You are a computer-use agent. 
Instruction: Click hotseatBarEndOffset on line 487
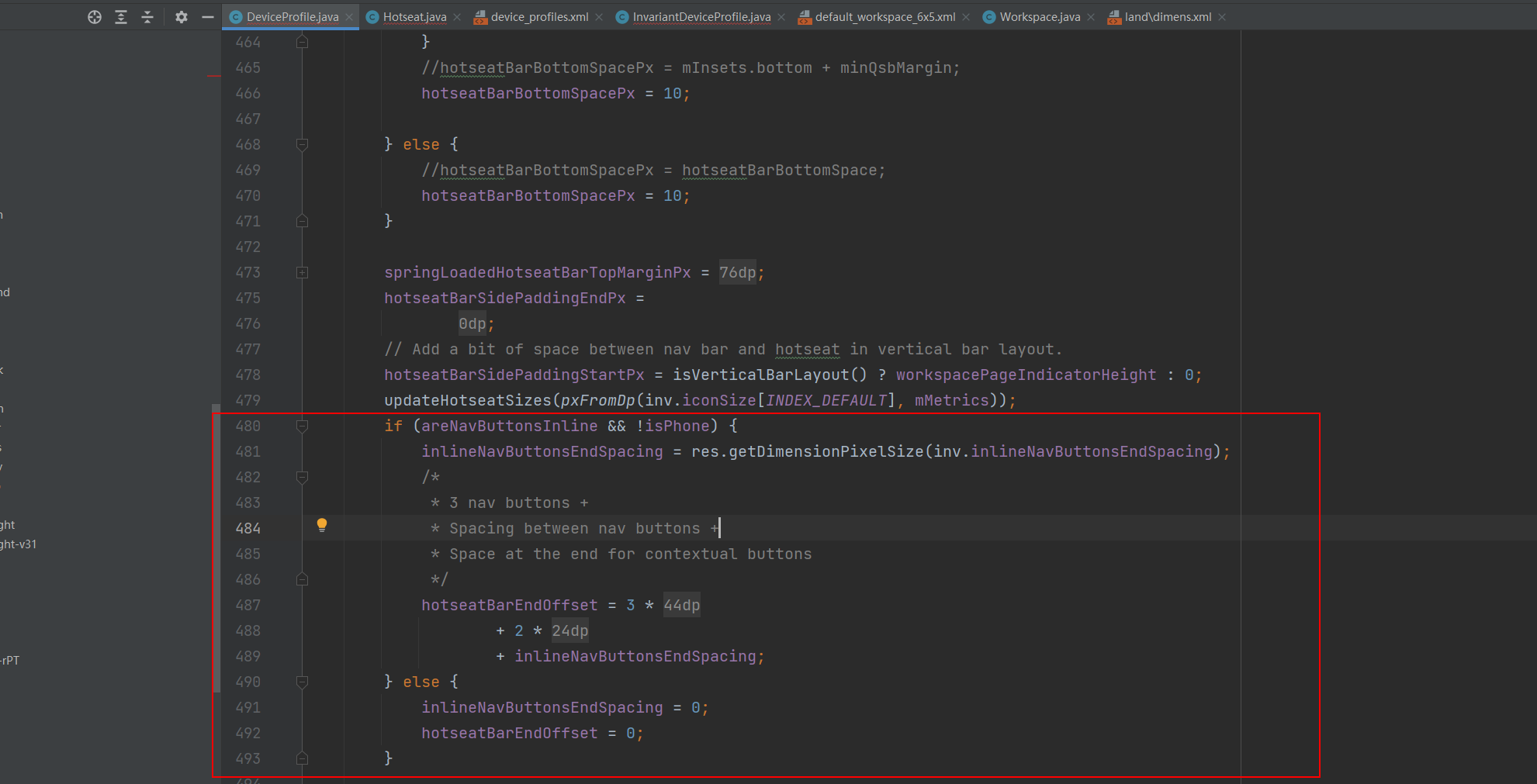pos(510,605)
